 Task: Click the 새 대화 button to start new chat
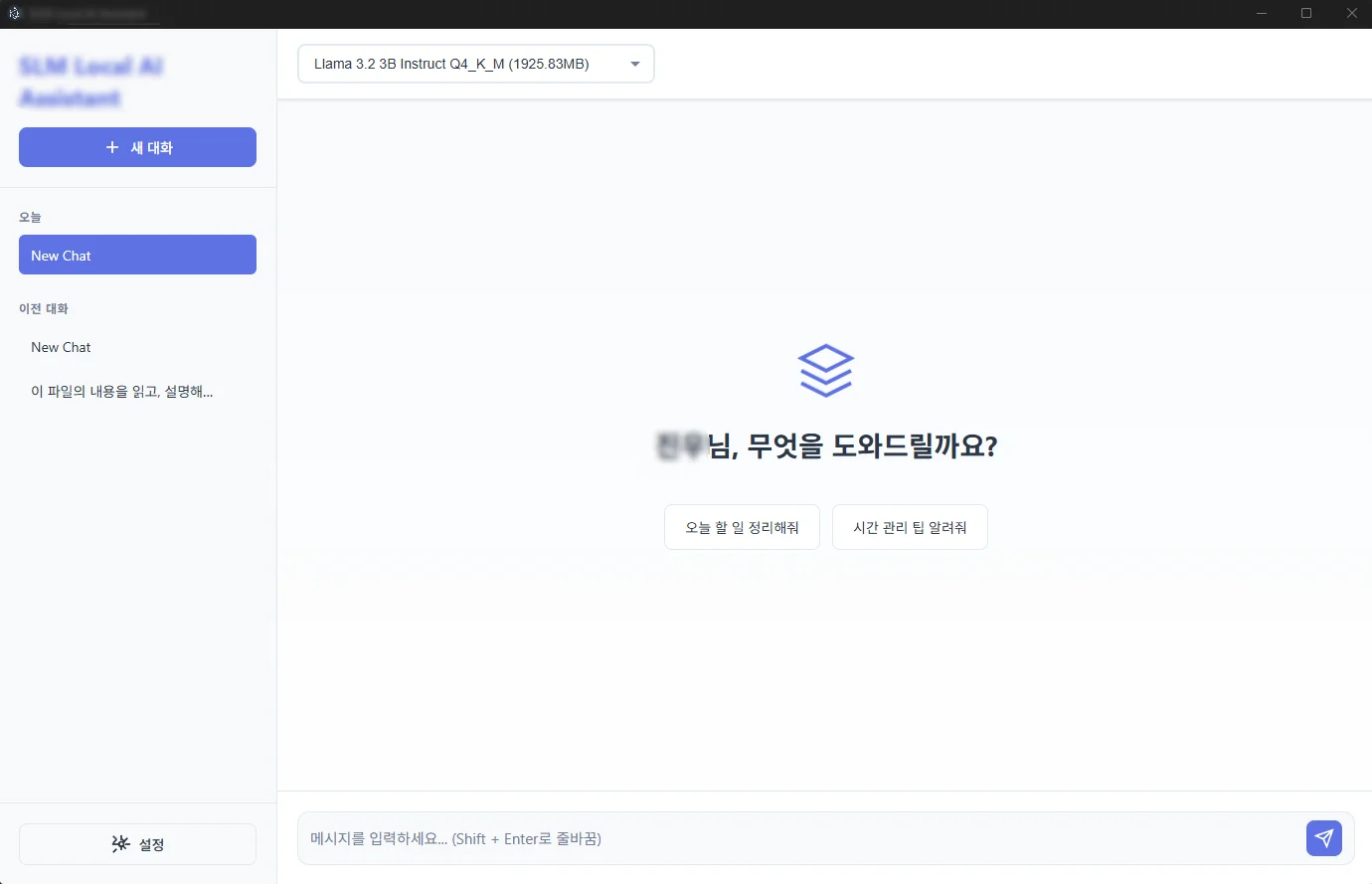point(137,146)
